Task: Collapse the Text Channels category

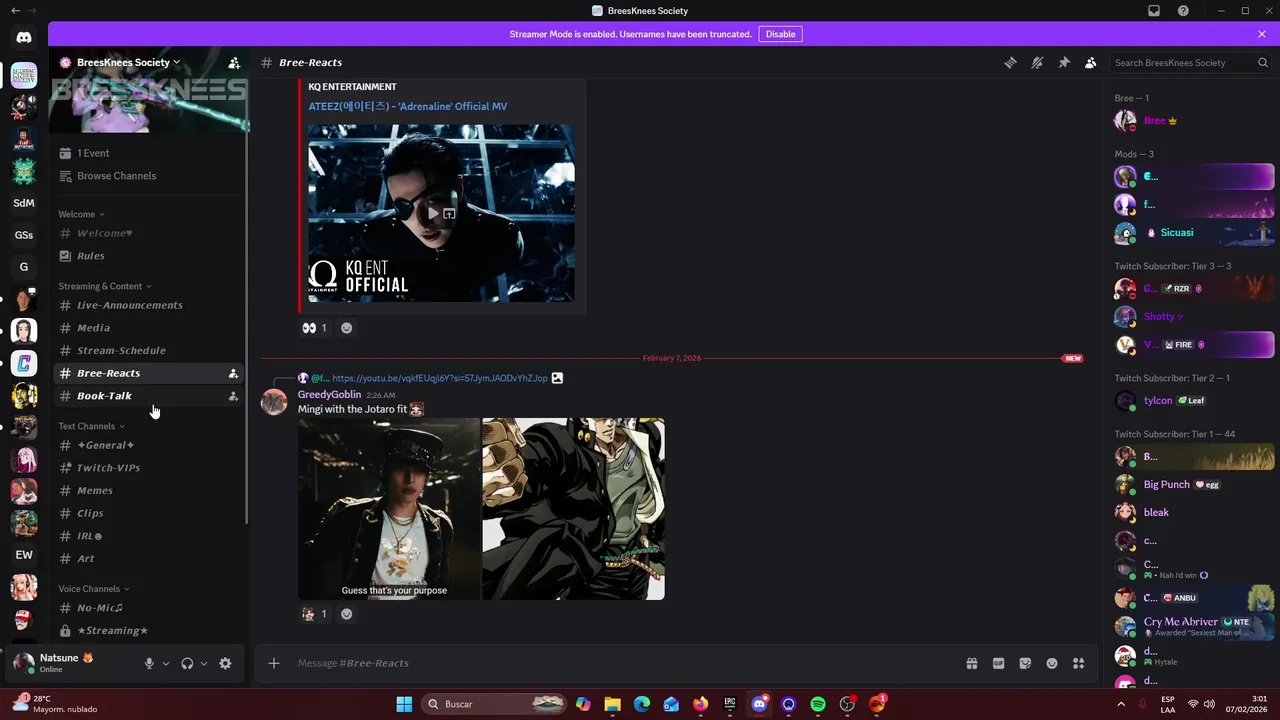Action: pyautogui.click(x=91, y=426)
